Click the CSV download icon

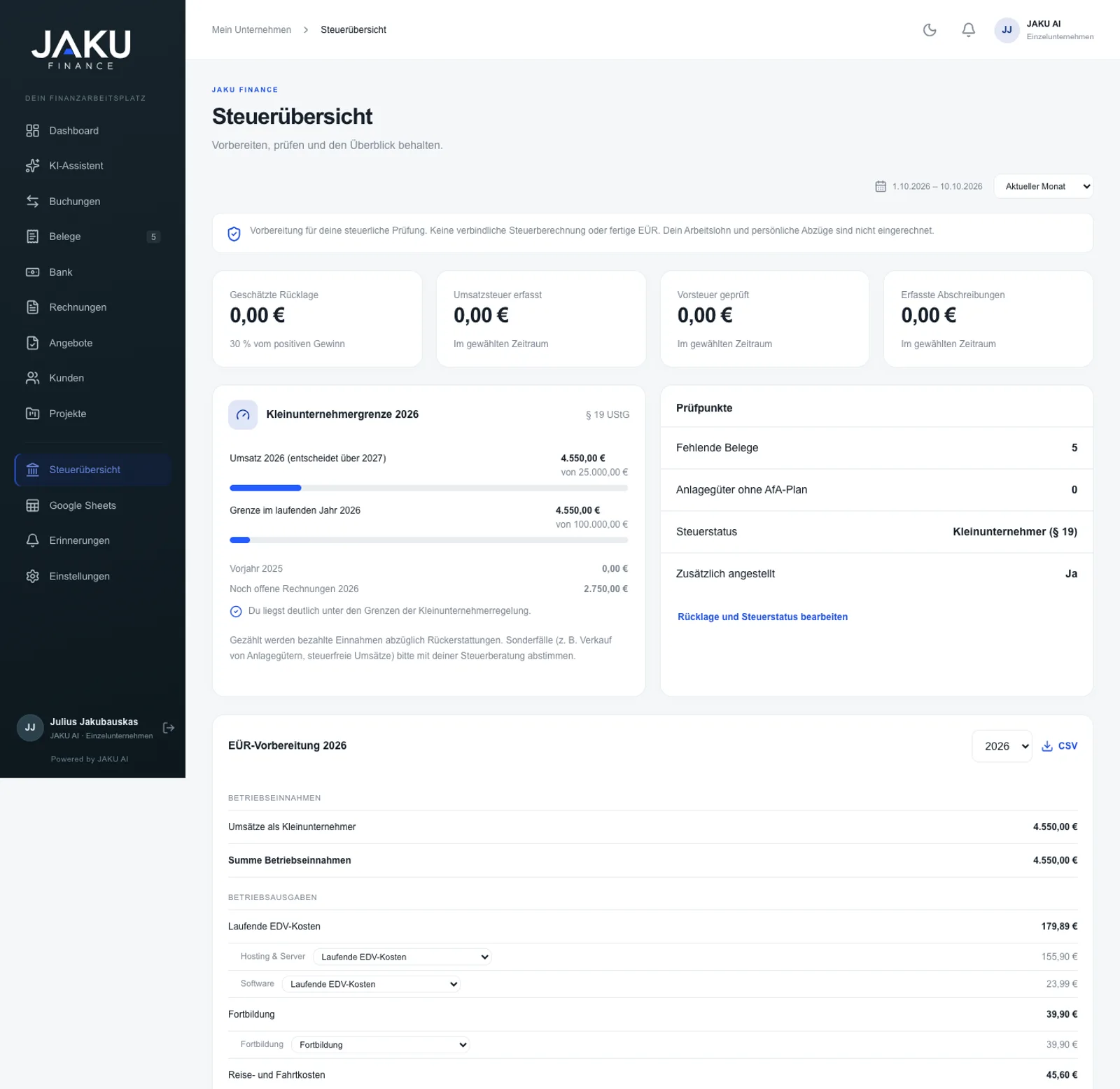pyautogui.click(x=1047, y=746)
